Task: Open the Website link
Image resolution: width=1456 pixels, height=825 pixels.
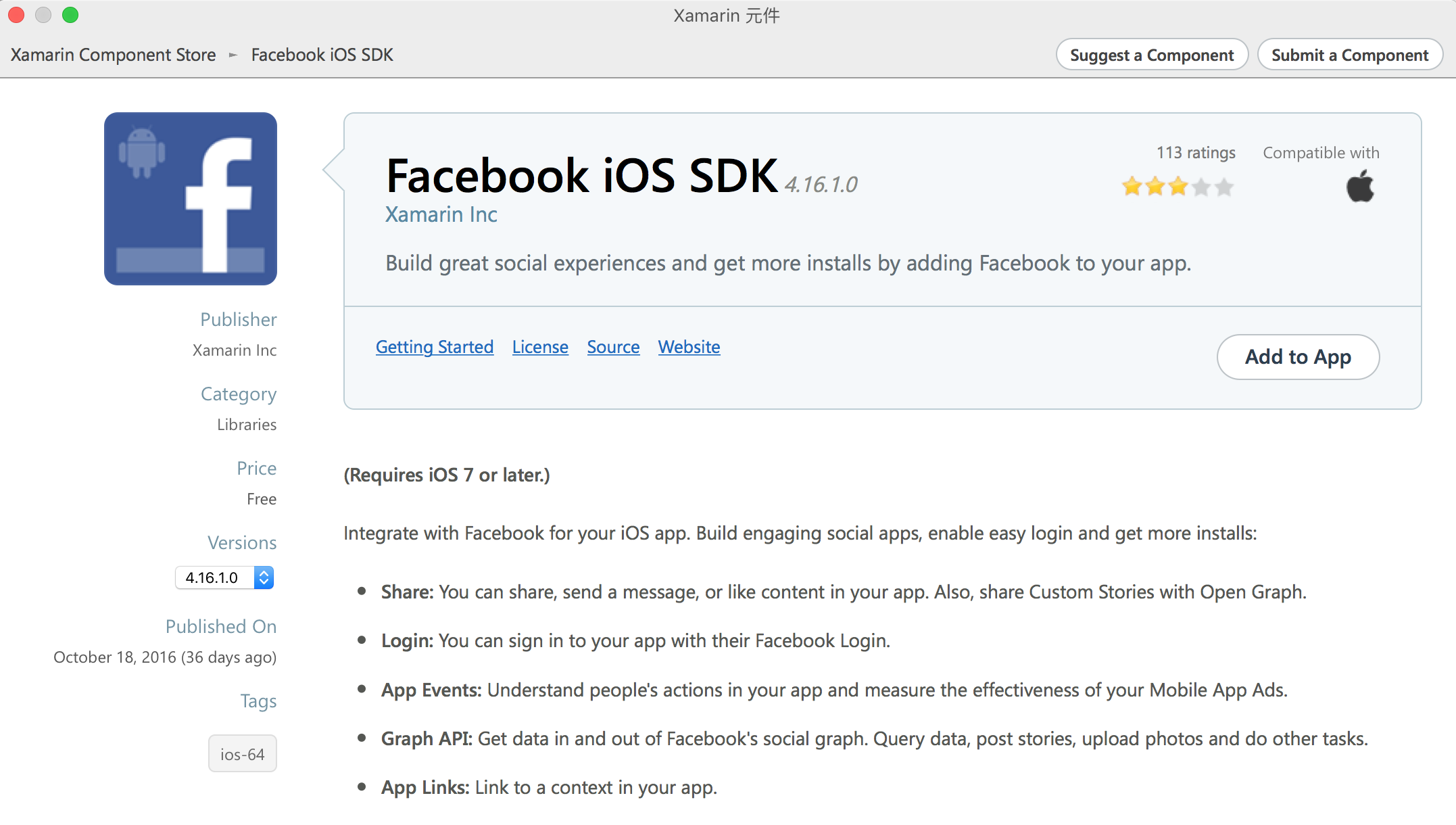Action: pos(689,347)
